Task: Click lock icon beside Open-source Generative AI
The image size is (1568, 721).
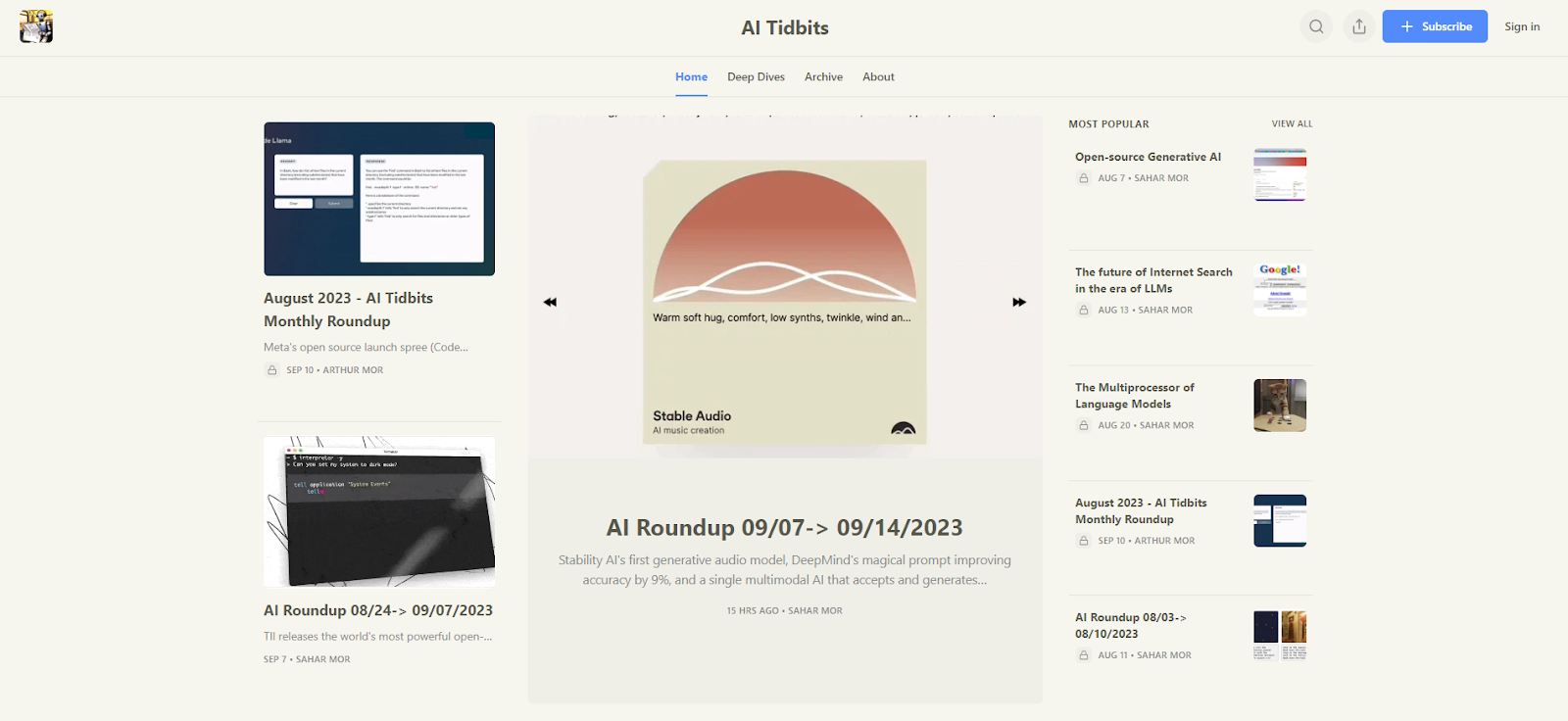Action: (x=1084, y=178)
